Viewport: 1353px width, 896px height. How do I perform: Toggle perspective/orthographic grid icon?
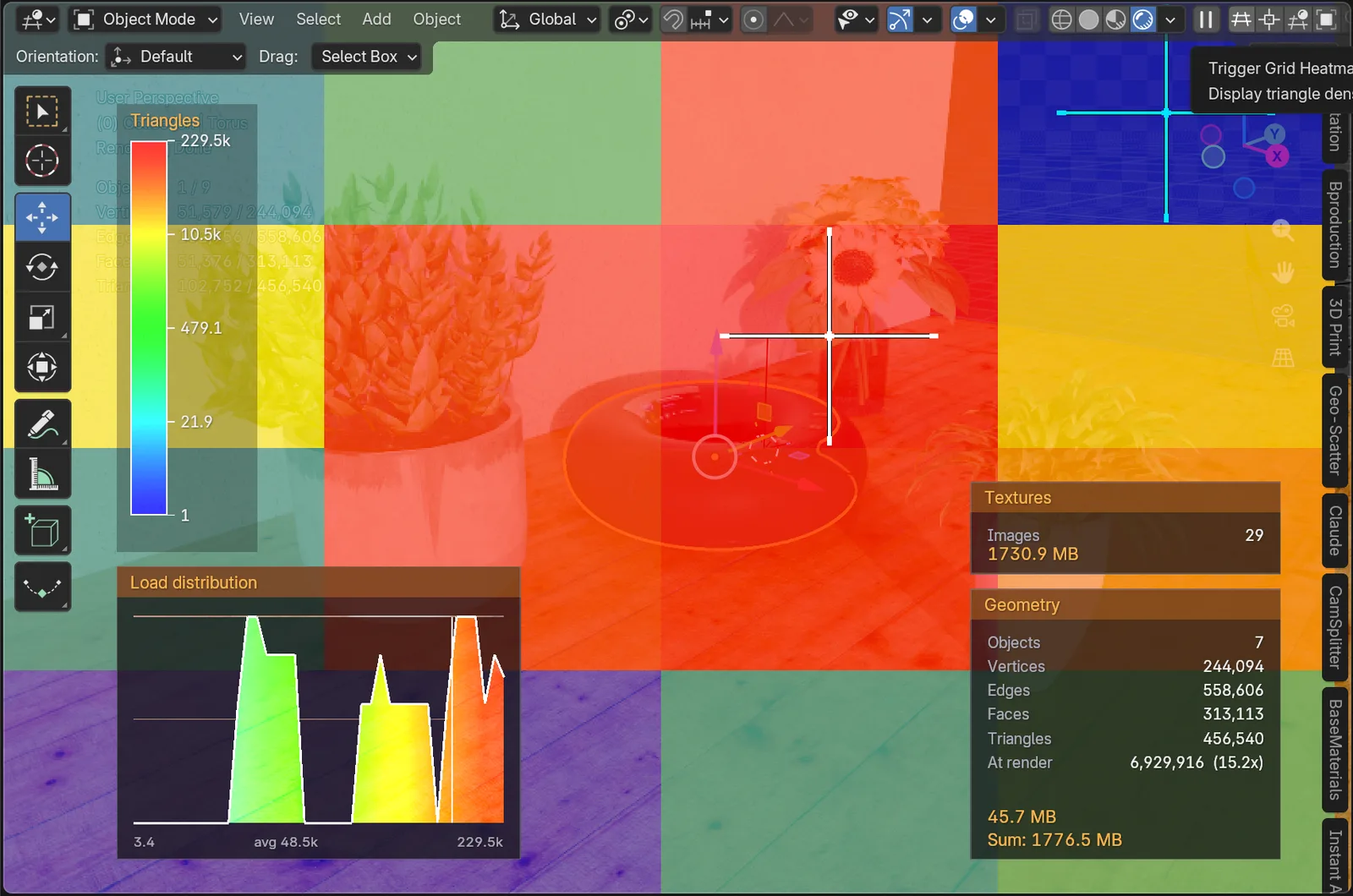click(x=1283, y=358)
